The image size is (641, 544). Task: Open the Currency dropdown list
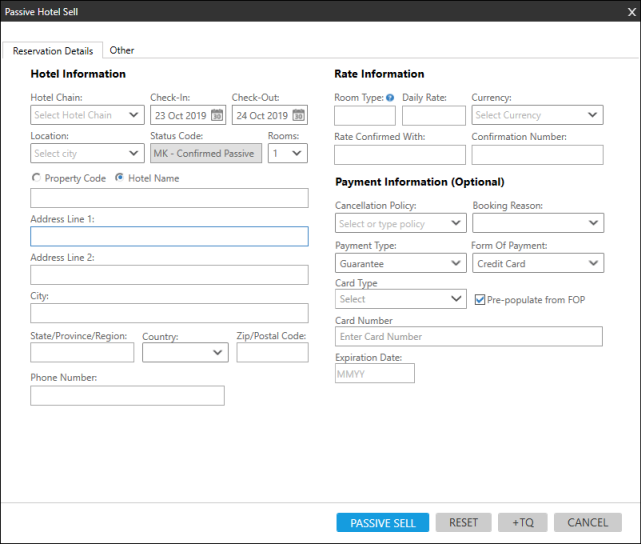click(x=593, y=115)
